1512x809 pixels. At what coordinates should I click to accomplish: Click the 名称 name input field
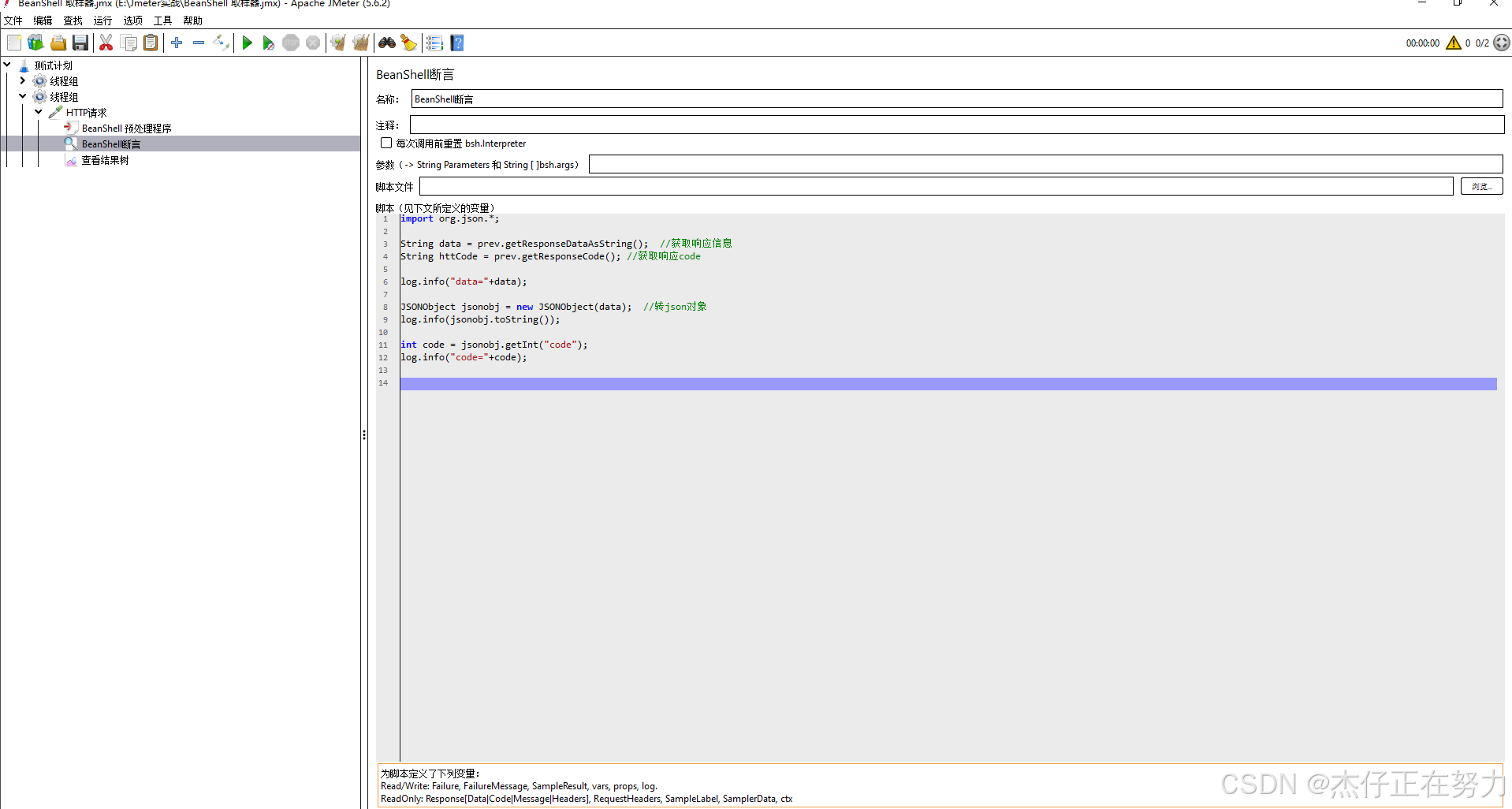956,99
